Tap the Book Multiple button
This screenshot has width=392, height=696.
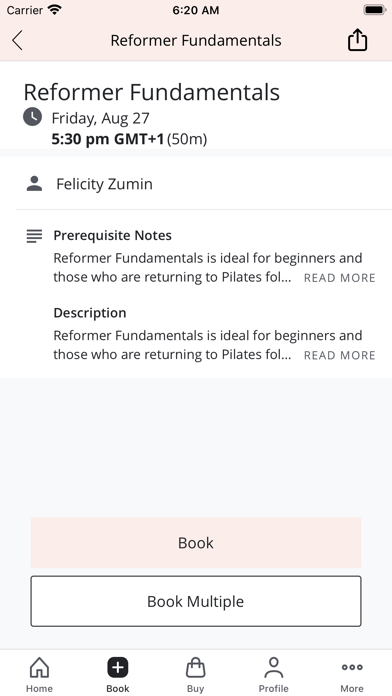point(196,601)
